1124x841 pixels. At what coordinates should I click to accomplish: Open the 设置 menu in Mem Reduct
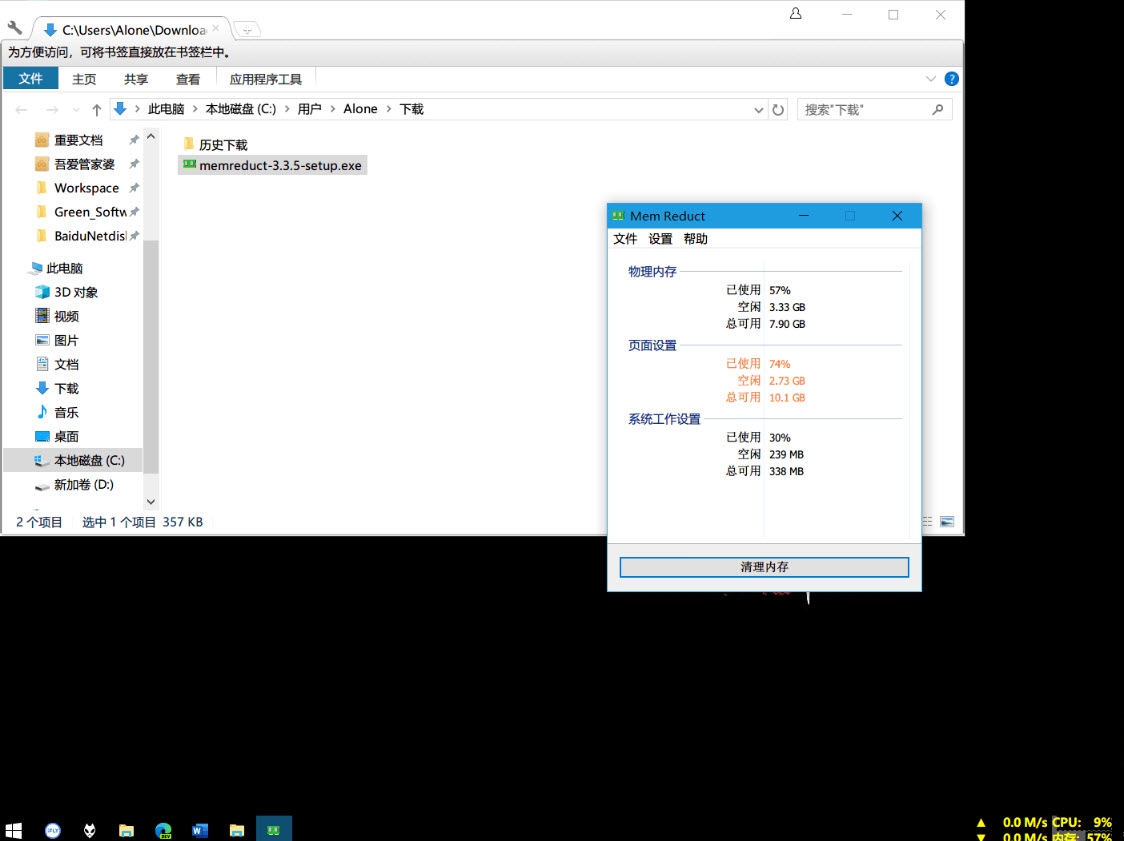tap(660, 239)
